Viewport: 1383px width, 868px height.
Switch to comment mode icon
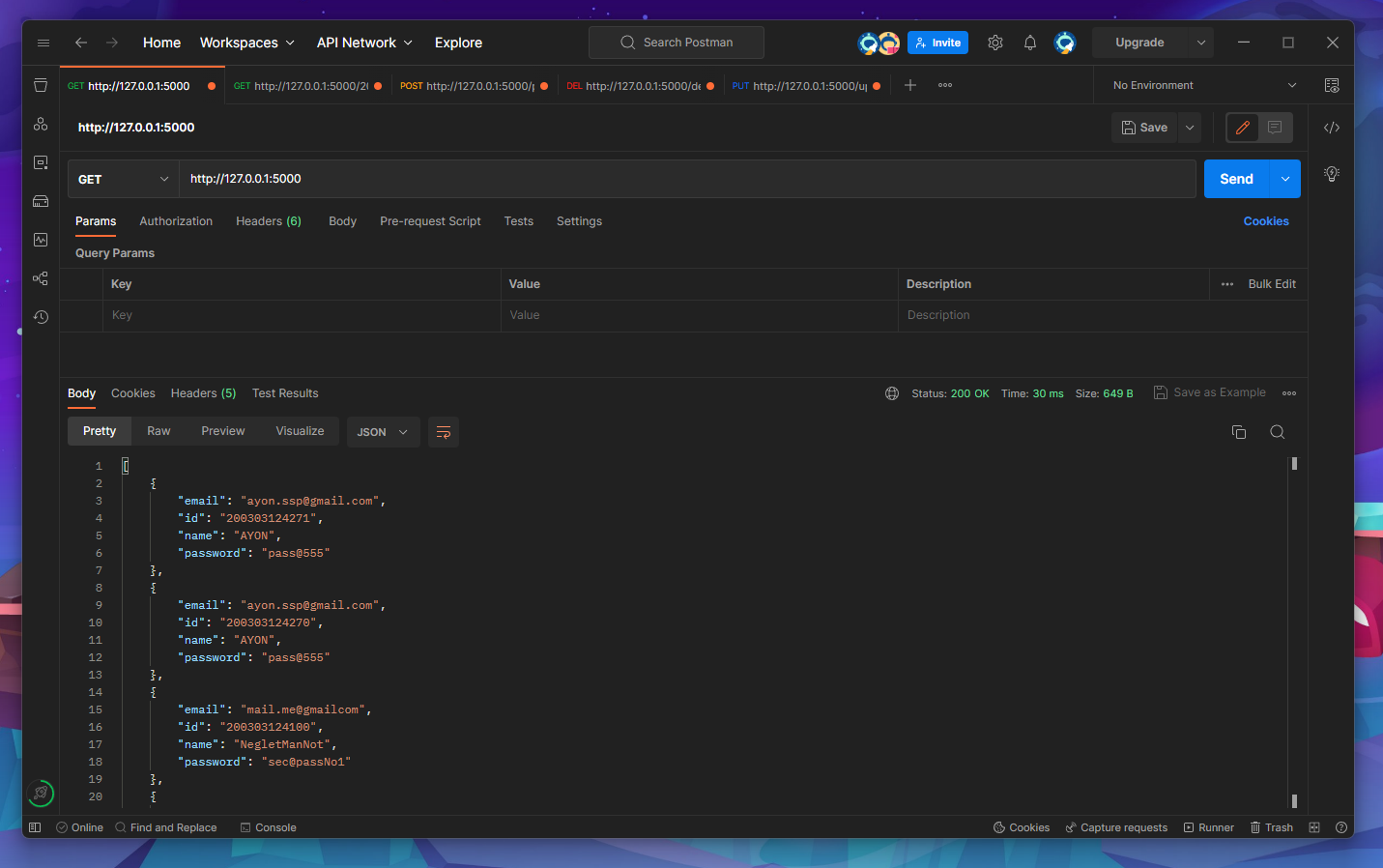pyautogui.click(x=1276, y=128)
